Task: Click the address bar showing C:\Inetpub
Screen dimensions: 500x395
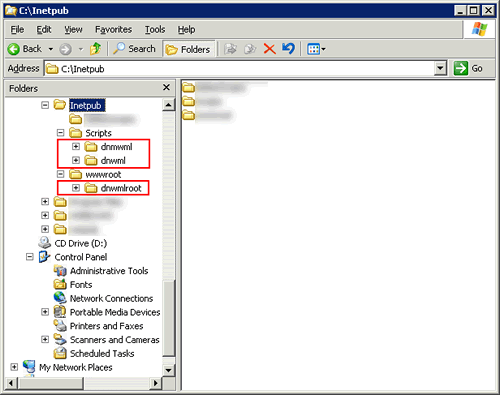Action: (x=240, y=69)
